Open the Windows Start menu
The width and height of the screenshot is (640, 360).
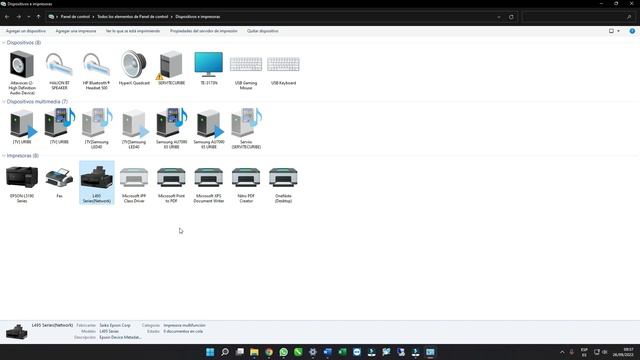point(210,352)
